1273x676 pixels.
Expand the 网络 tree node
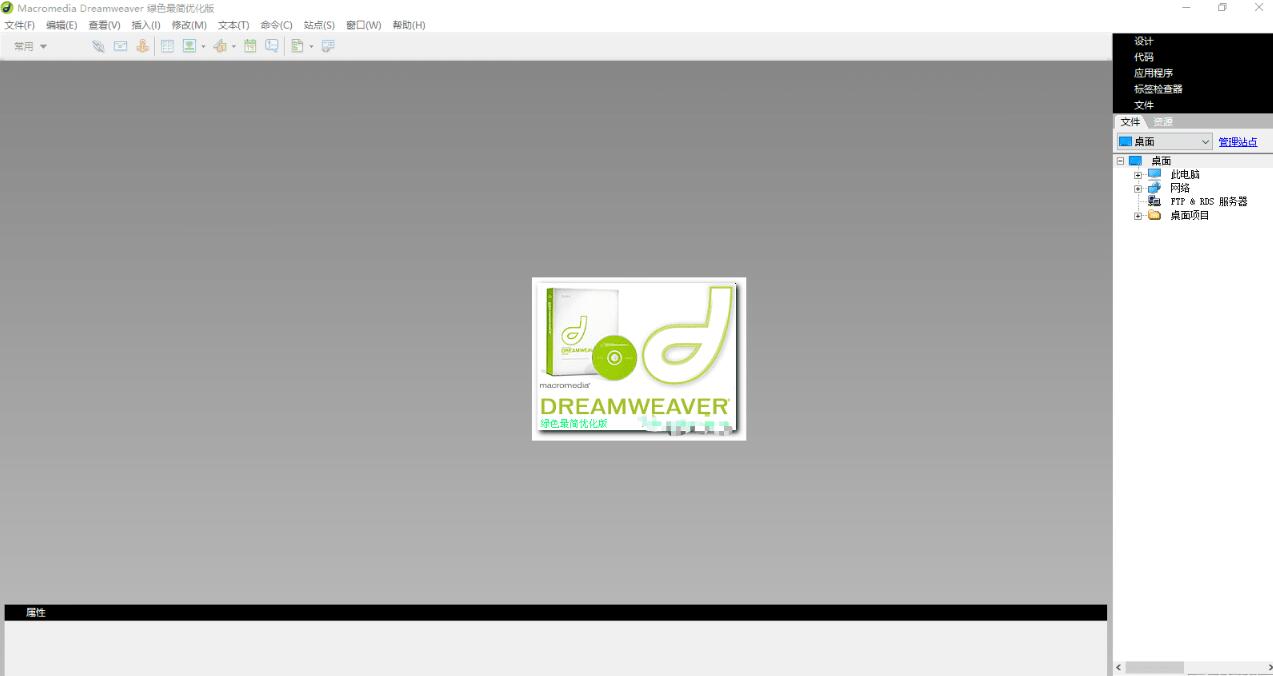pos(1138,188)
